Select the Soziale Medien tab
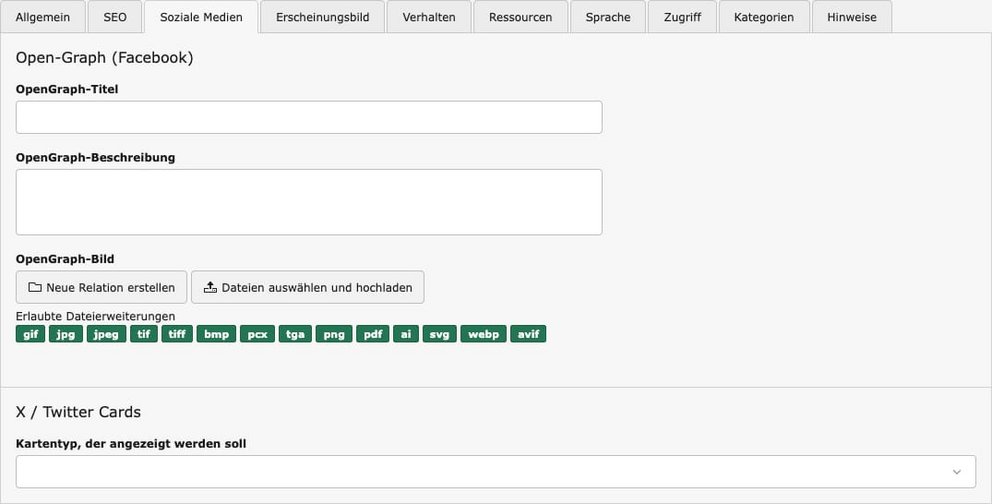 201,17
